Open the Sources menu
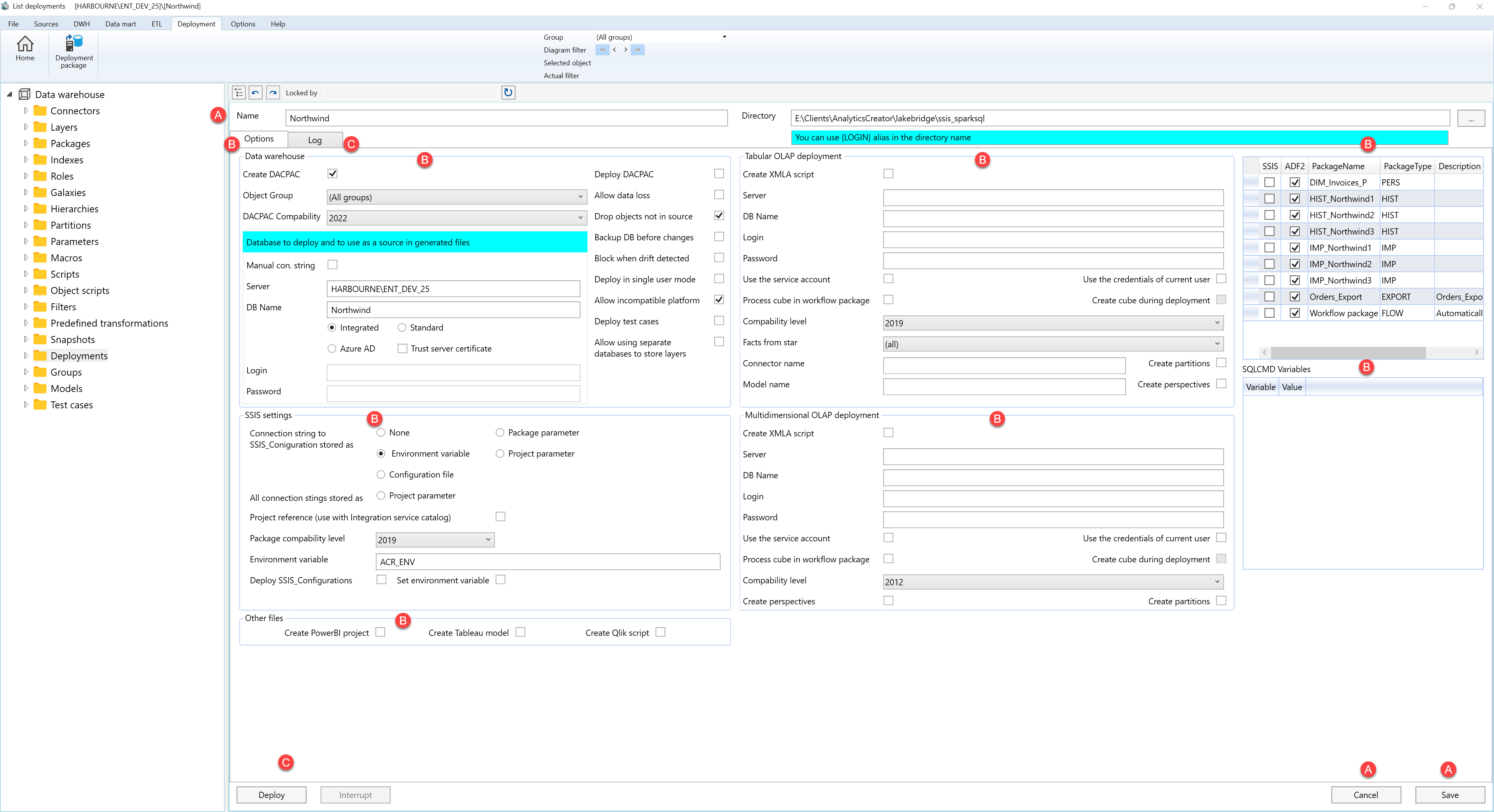The height and width of the screenshot is (812, 1494). pyautogui.click(x=46, y=24)
